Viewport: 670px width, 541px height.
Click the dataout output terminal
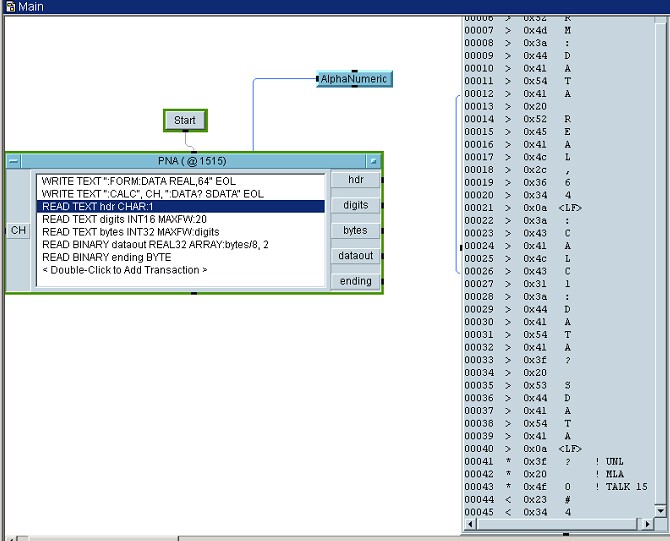pyautogui.click(x=355, y=256)
